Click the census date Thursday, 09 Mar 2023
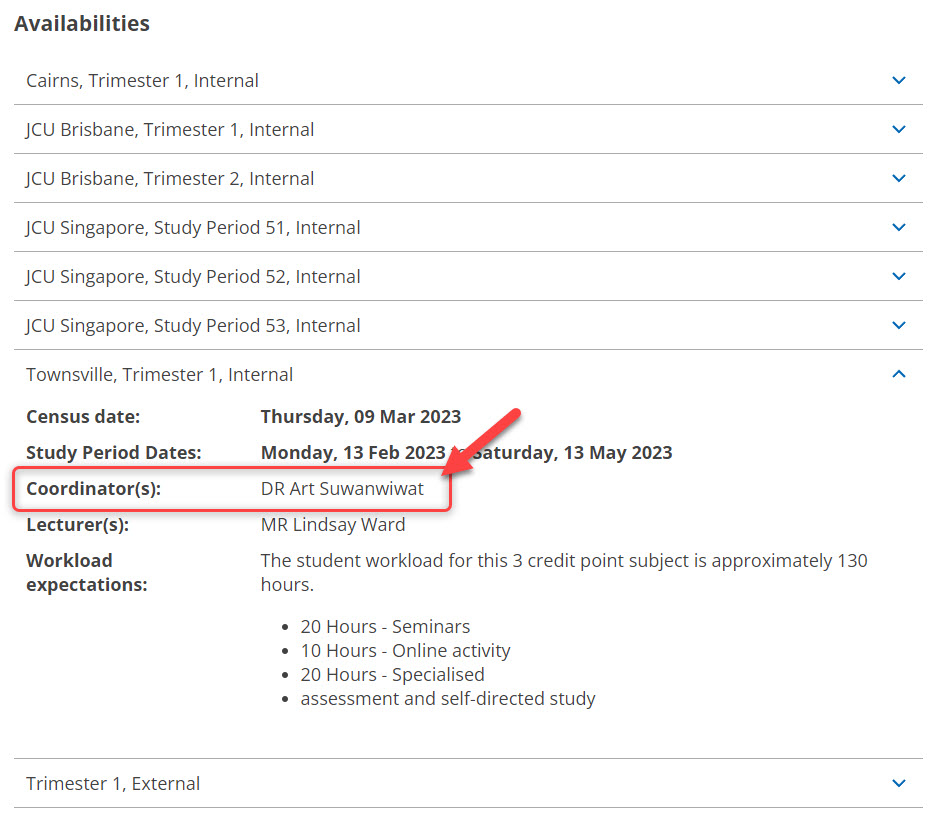 click(x=361, y=416)
